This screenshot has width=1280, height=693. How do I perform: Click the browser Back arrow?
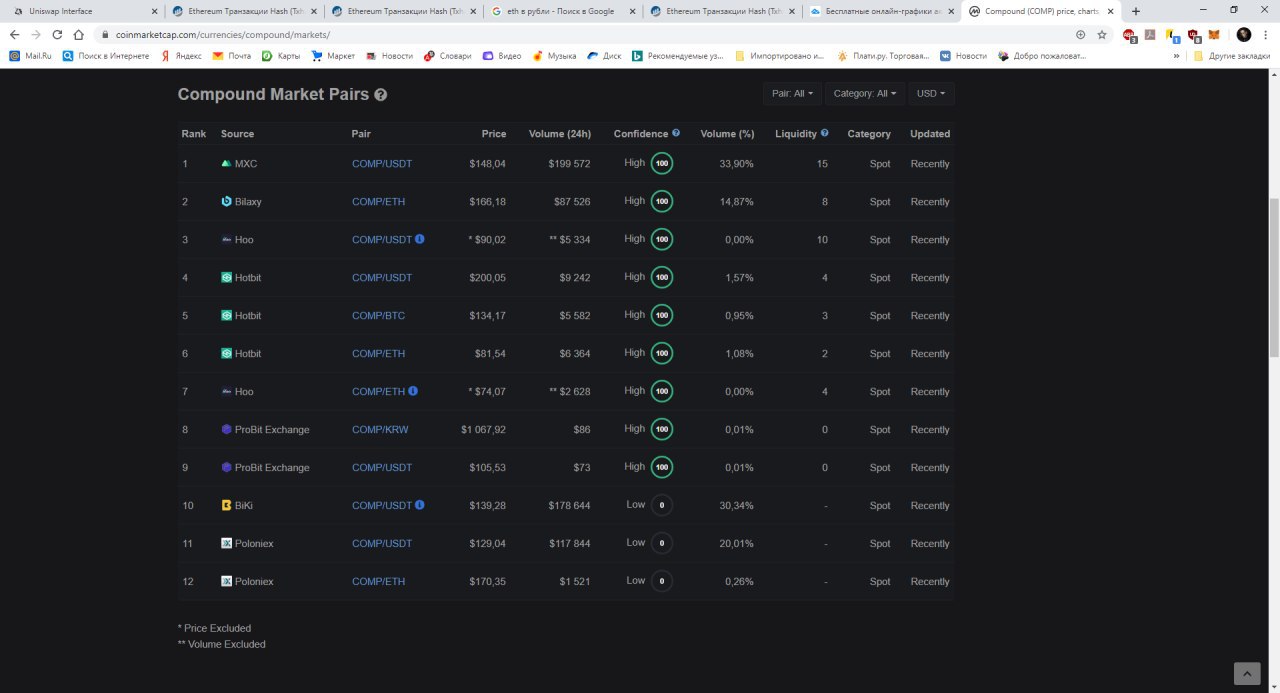click(x=14, y=34)
